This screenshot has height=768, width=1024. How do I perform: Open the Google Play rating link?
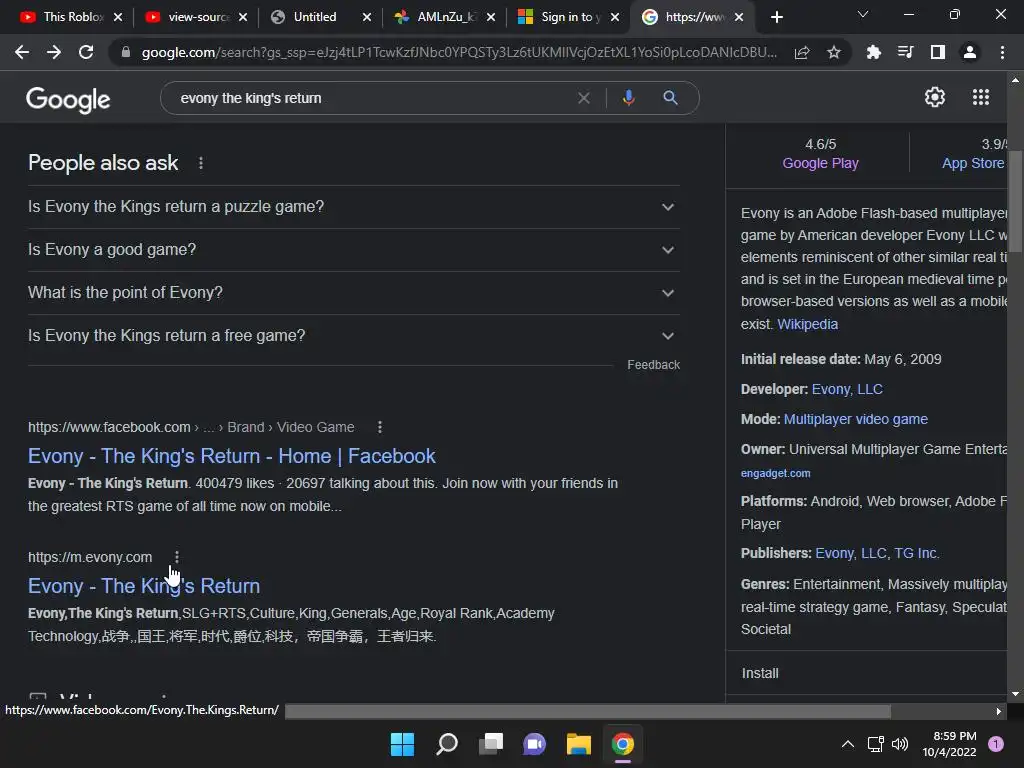pyautogui.click(x=820, y=163)
